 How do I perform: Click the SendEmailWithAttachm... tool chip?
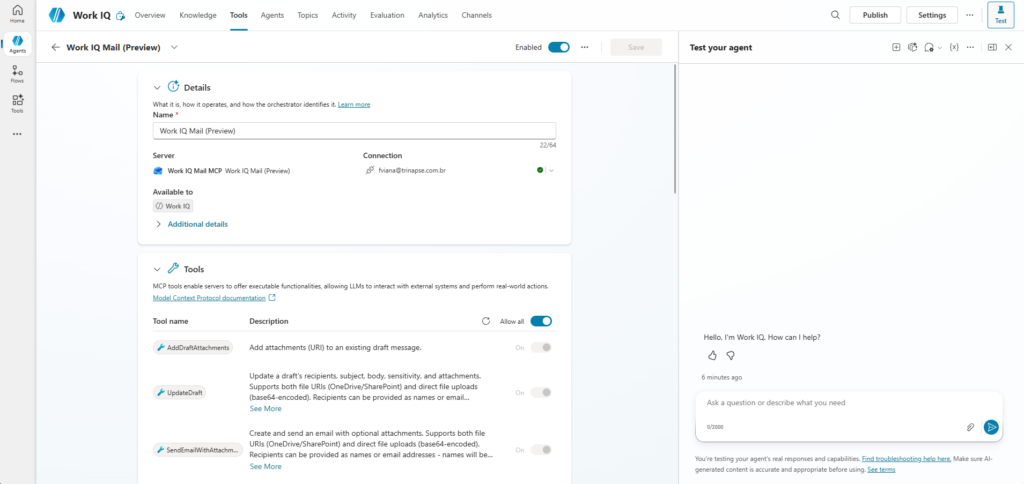click(198, 450)
